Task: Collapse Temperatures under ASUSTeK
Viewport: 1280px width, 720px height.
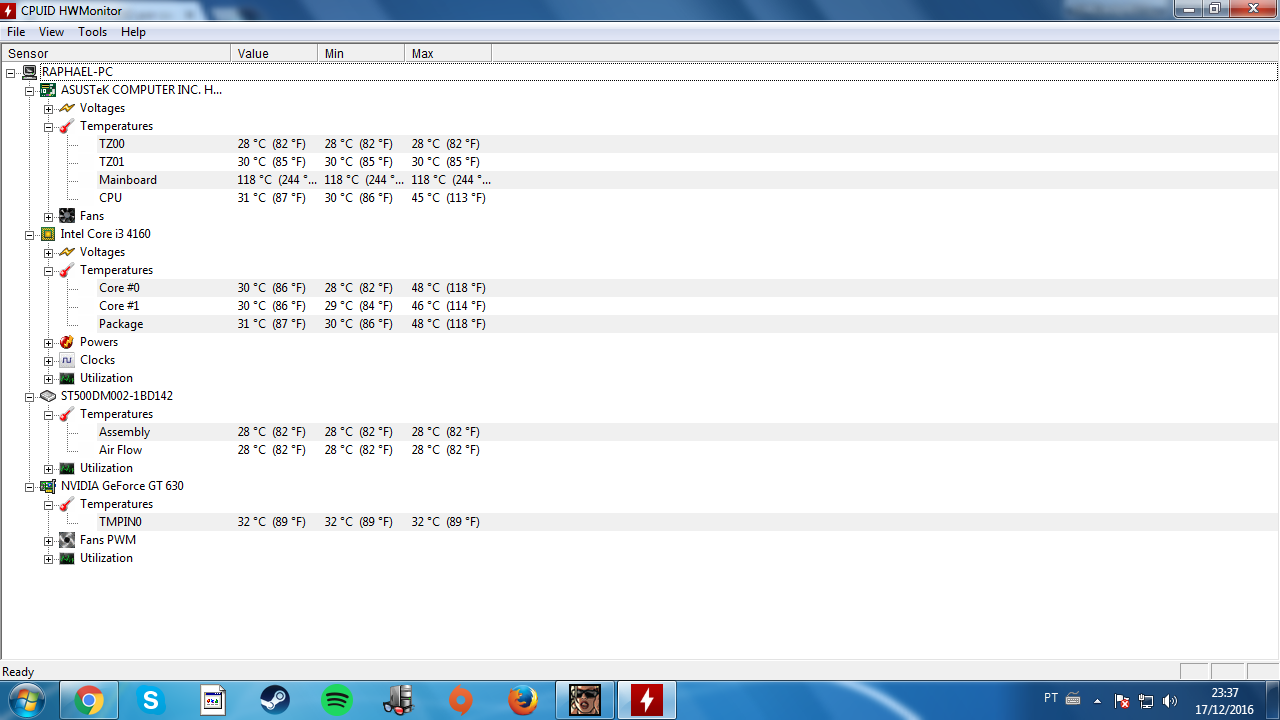Action: tap(48, 126)
